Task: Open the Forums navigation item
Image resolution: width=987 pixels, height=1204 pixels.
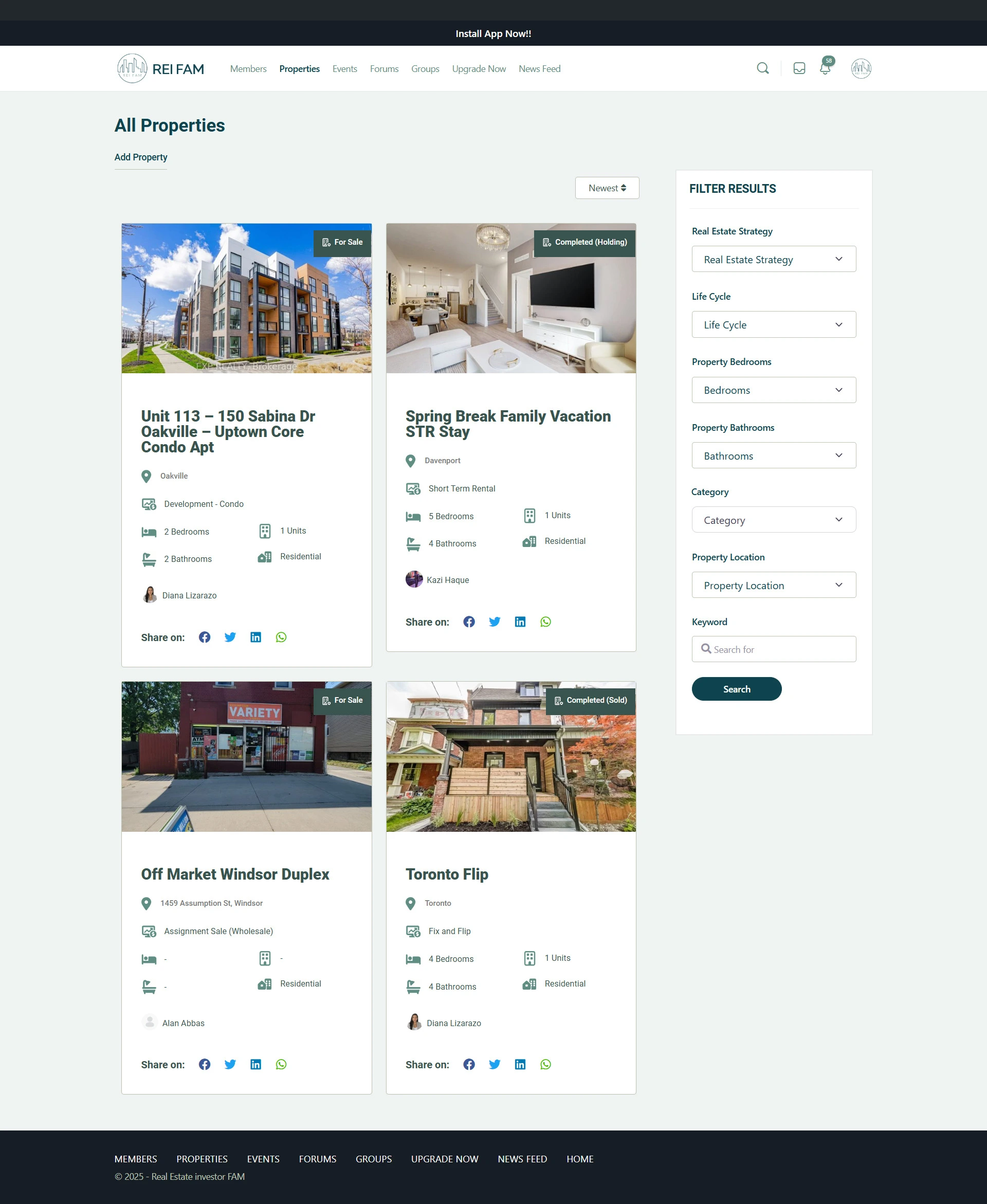Action: coord(384,69)
